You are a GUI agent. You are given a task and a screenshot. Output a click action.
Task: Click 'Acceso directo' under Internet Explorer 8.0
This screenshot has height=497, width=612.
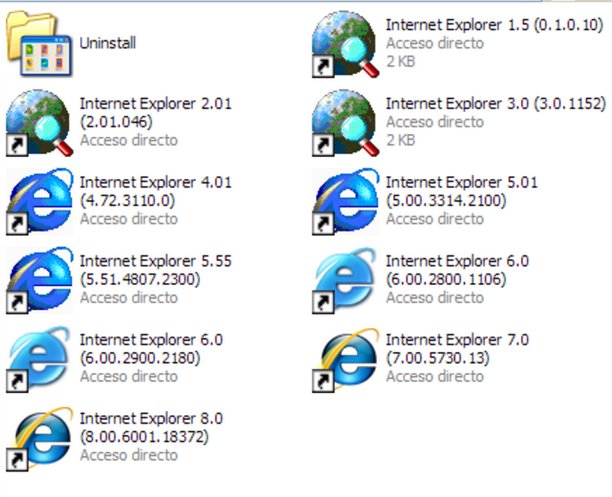tap(129, 455)
